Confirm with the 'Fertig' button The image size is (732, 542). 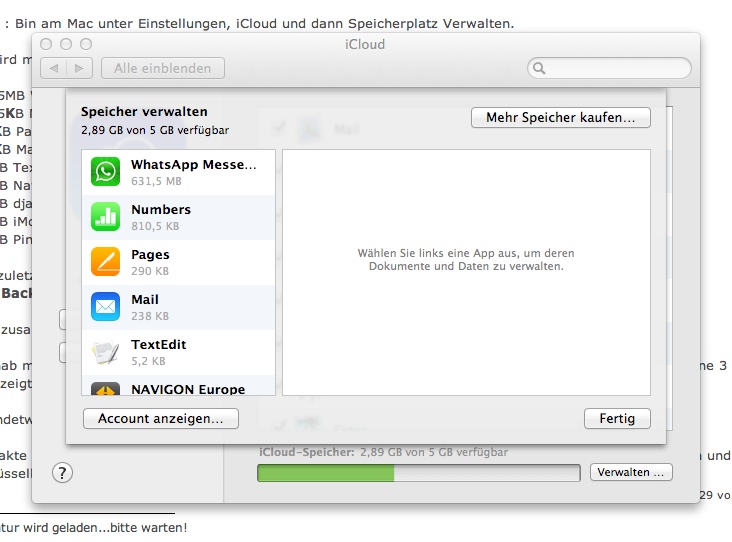(617, 419)
